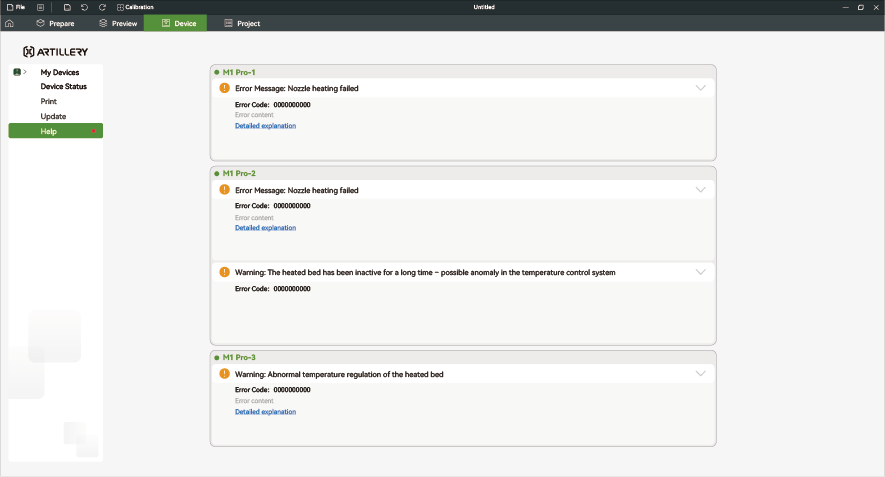Undo the last action
This screenshot has width=885, height=477.
point(84,7)
